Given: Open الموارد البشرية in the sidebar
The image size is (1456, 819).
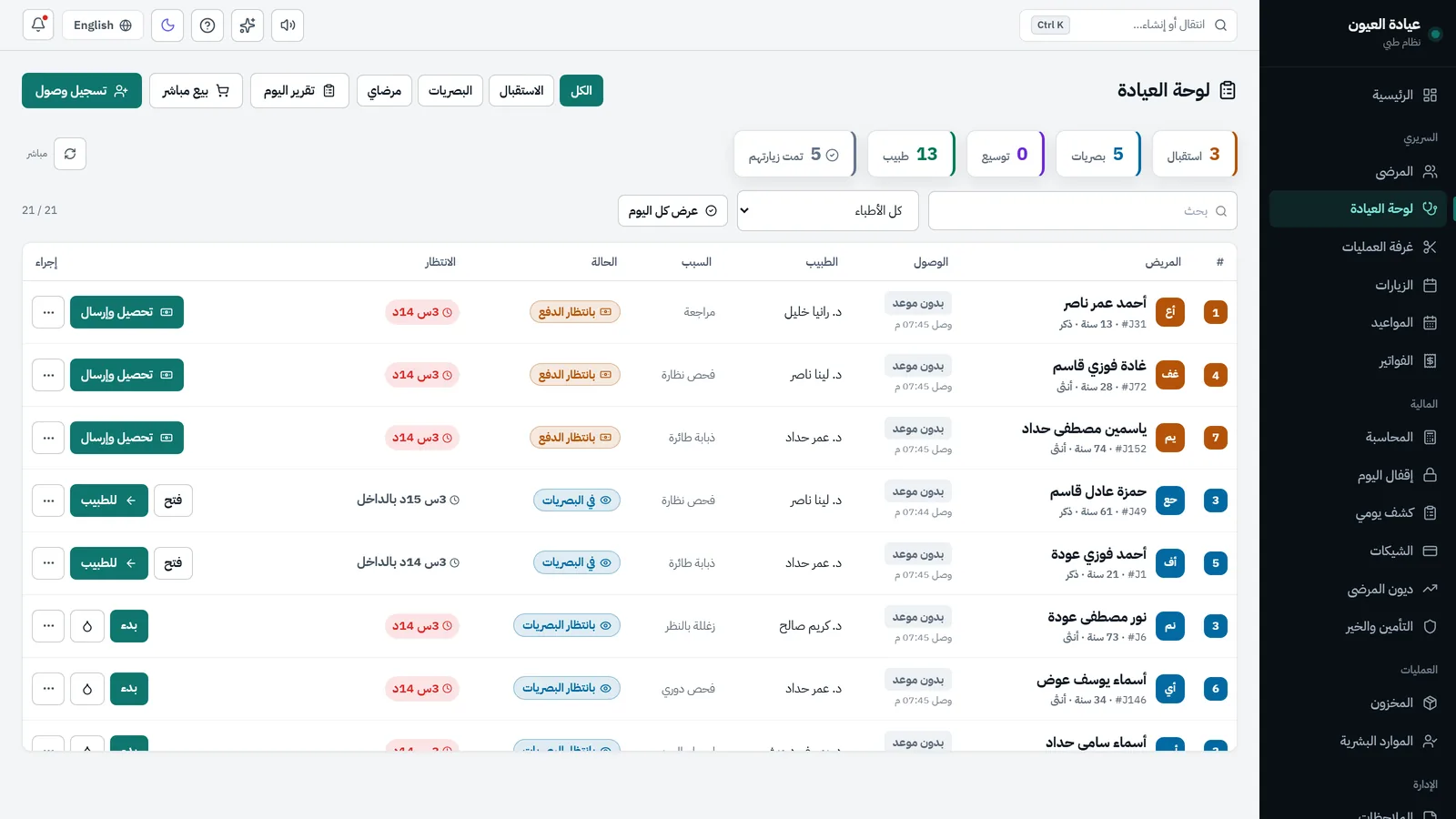Looking at the screenshot, I should pyautogui.click(x=1358, y=741).
